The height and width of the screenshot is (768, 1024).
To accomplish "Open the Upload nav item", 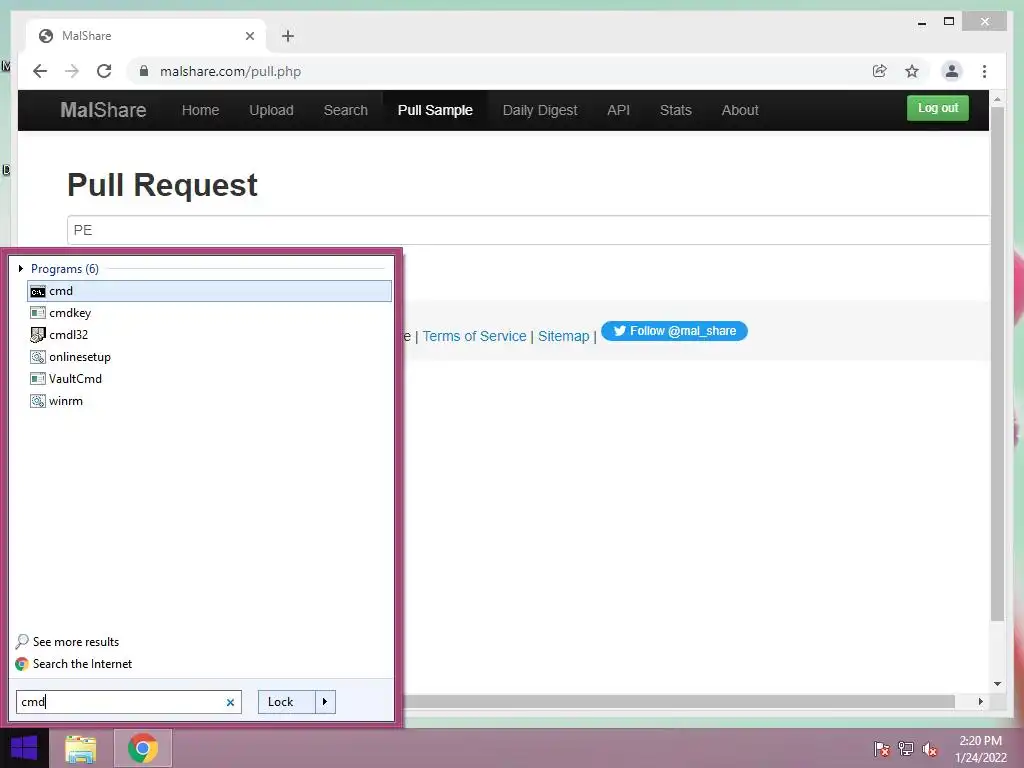I will [x=271, y=110].
